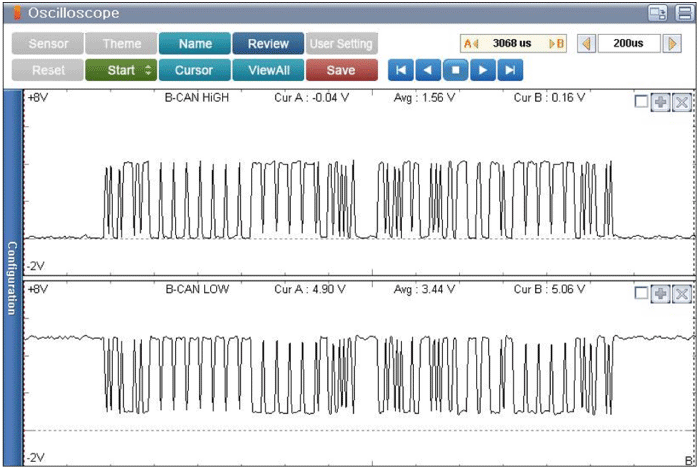This screenshot has height=469, width=700.
Task: Skip to last frame icon
Action: tap(510, 70)
